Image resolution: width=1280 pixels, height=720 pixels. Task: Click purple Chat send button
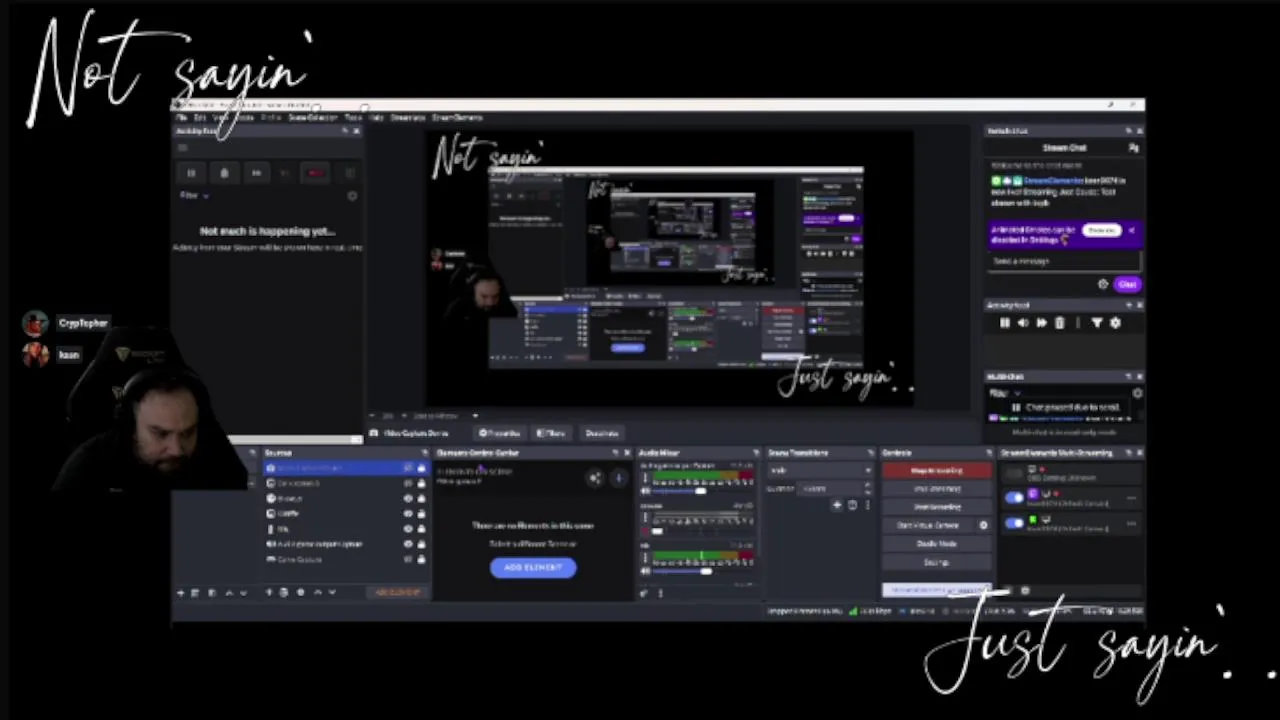[1127, 285]
